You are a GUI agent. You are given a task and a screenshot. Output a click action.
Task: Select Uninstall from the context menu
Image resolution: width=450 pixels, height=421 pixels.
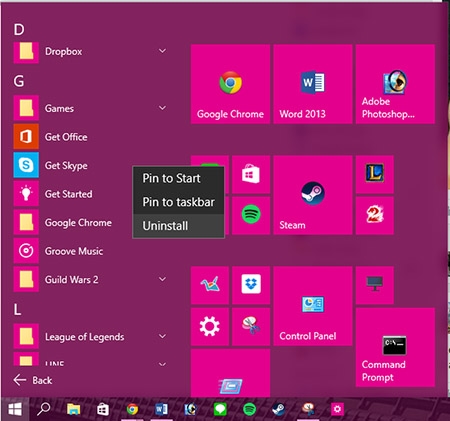tap(178, 226)
